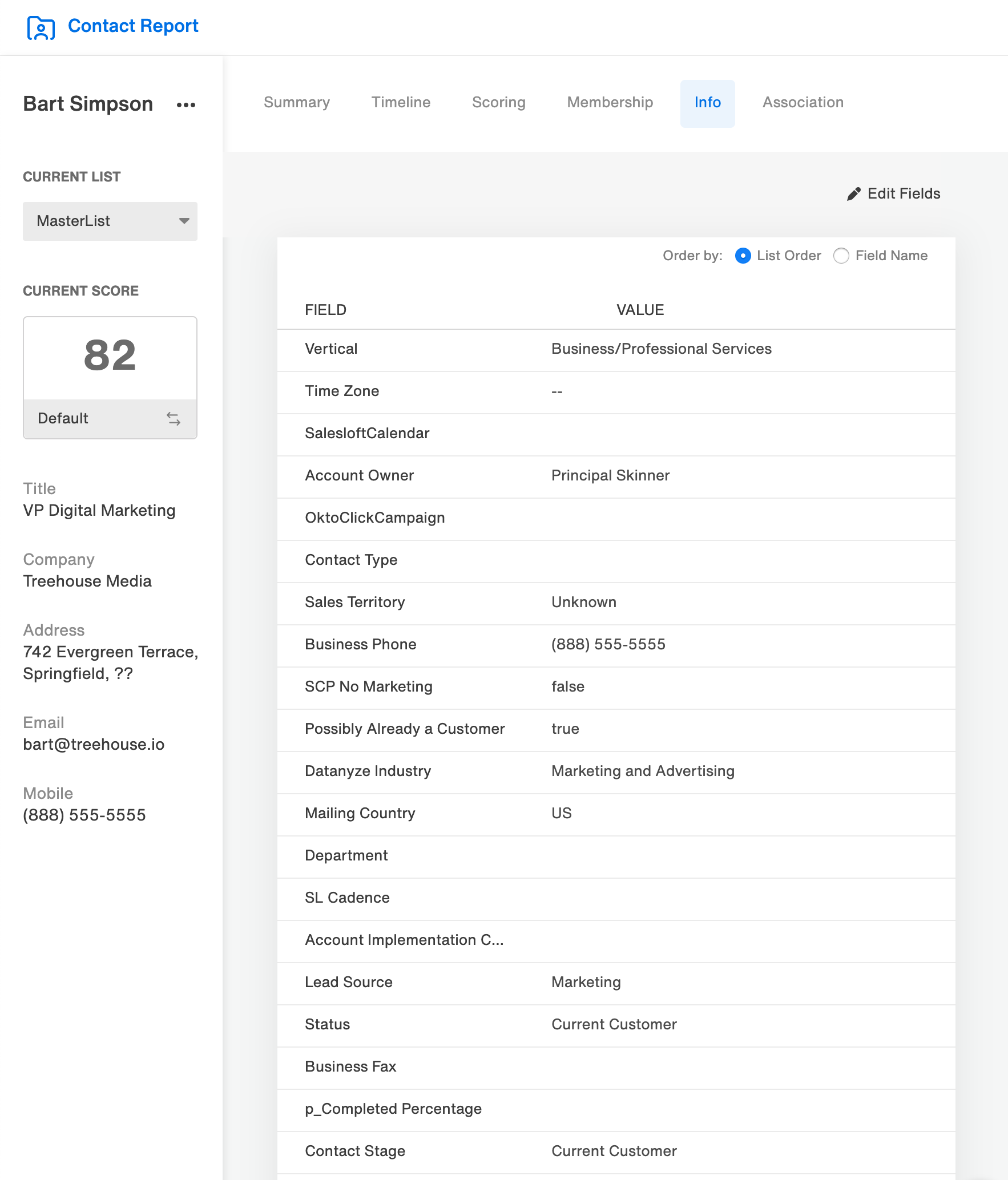Click the Sales Territory field name
This screenshot has width=1008, height=1180.
tap(355, 603)
